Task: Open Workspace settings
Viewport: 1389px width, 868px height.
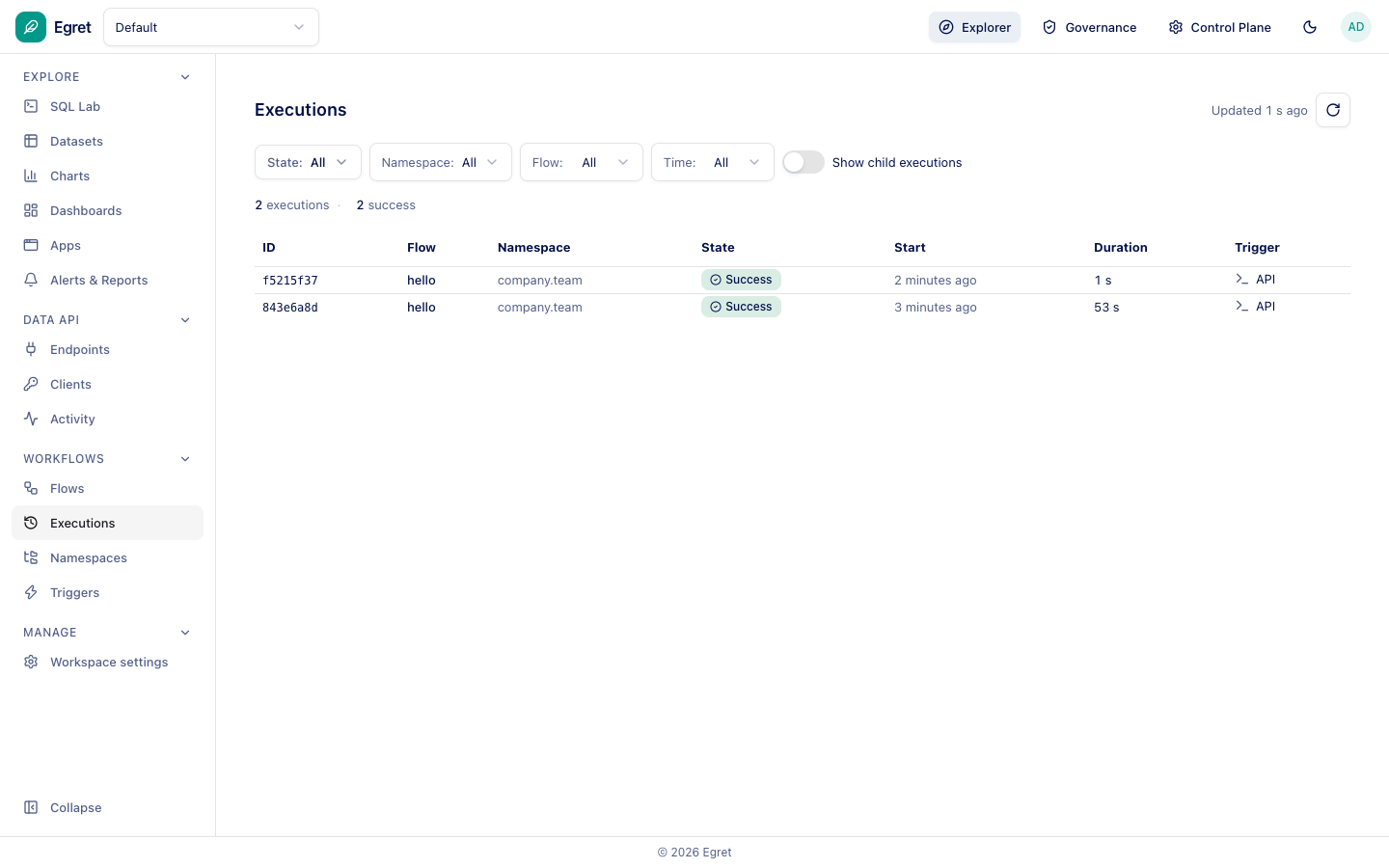Action: 107,663
